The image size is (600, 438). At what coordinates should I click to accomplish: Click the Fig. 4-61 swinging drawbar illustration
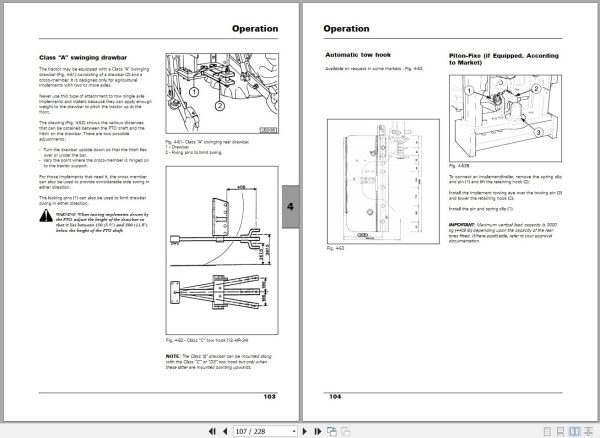pos(222,93)
